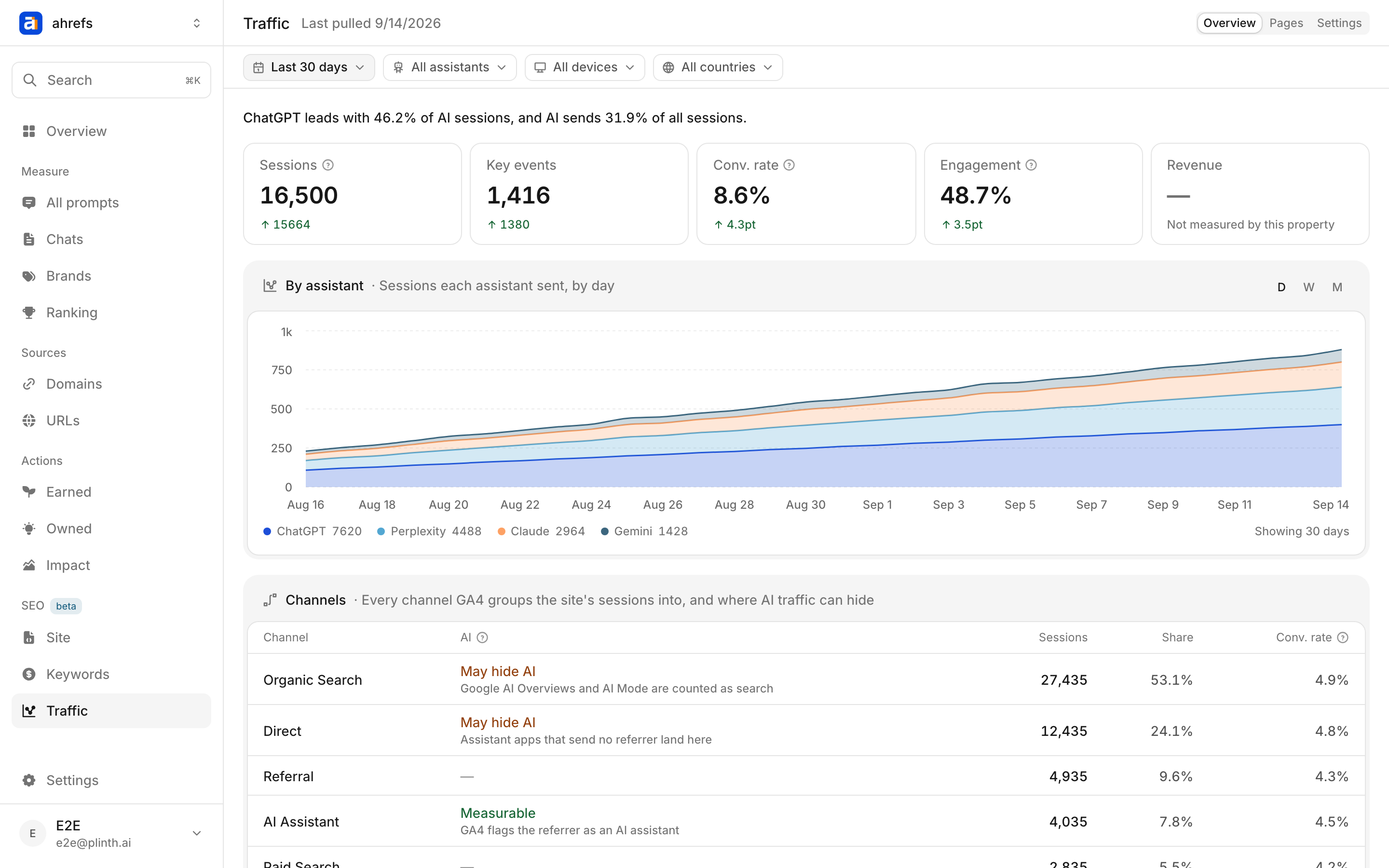Image resolution: width=1389 pixels, height=868 pixels.
Task: Click the Conv. rate column help icon
Action: point(1343,638)
